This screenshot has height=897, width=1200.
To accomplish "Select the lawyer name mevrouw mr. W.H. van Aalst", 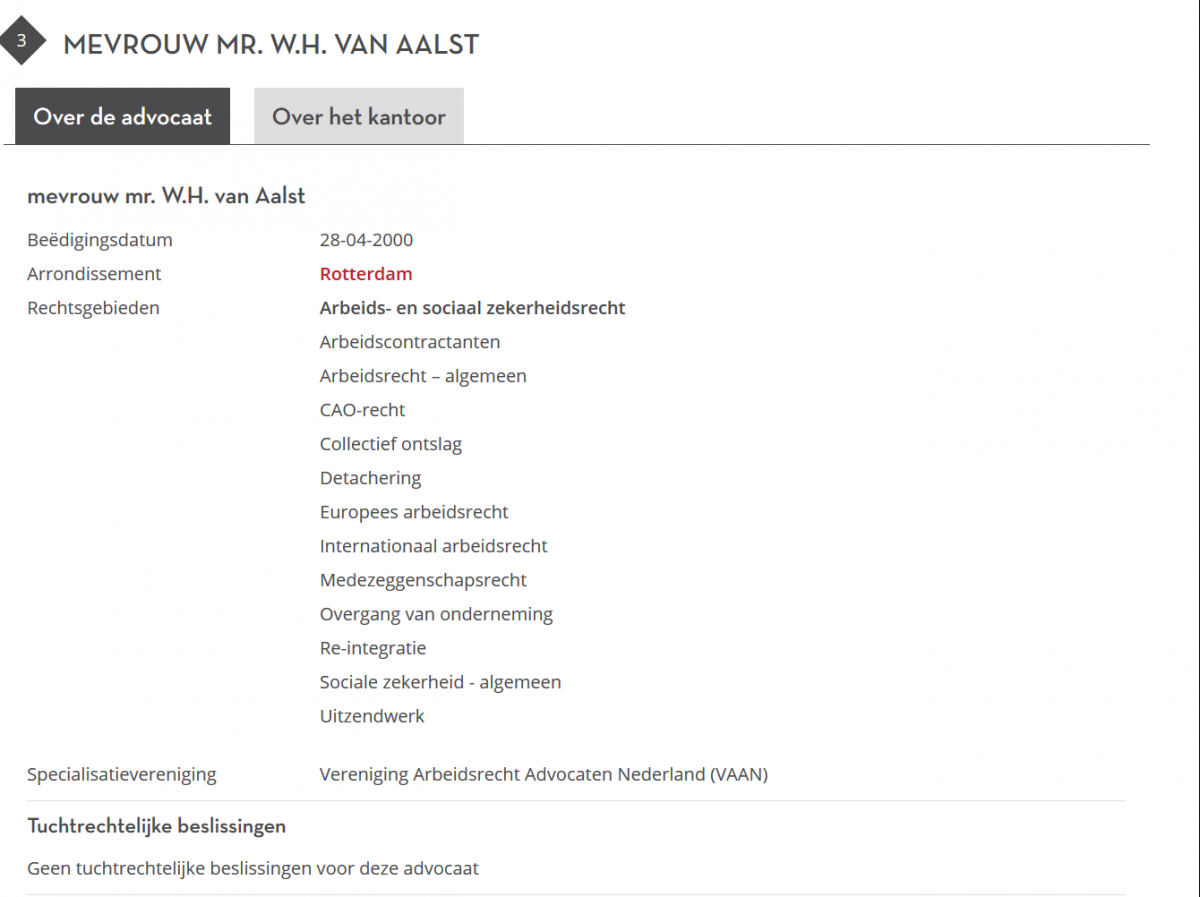I will click(x=166, y=195).
